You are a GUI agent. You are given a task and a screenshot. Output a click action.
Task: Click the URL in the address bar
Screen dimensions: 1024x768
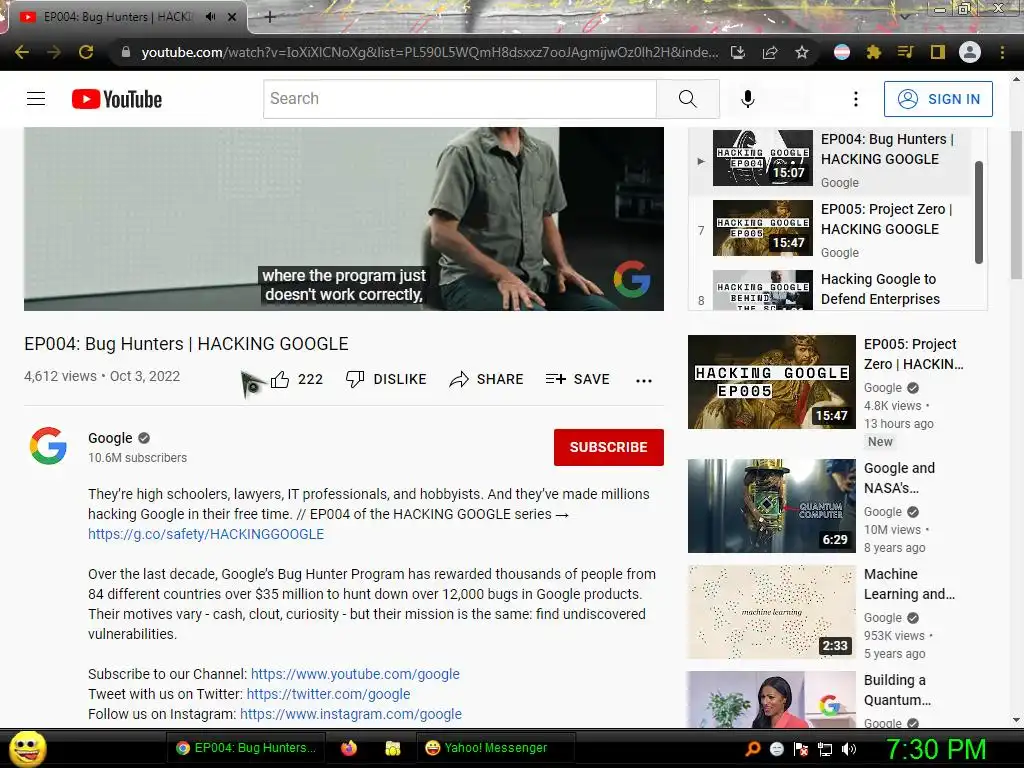tap(430, 52)
